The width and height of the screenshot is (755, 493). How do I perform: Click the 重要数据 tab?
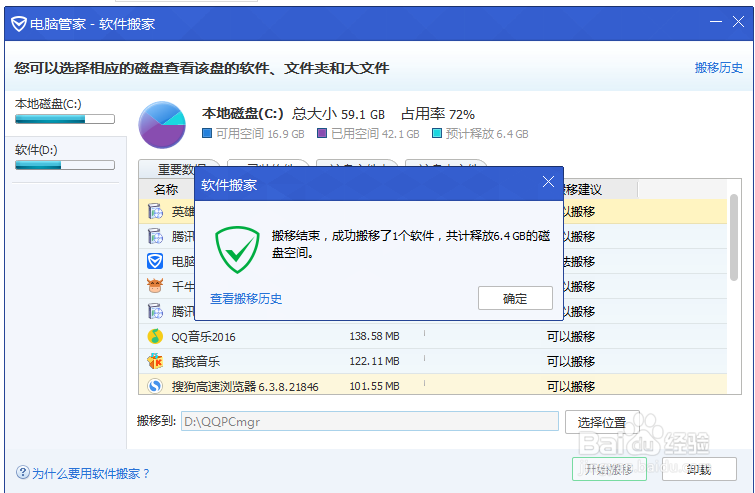[179, 169]
